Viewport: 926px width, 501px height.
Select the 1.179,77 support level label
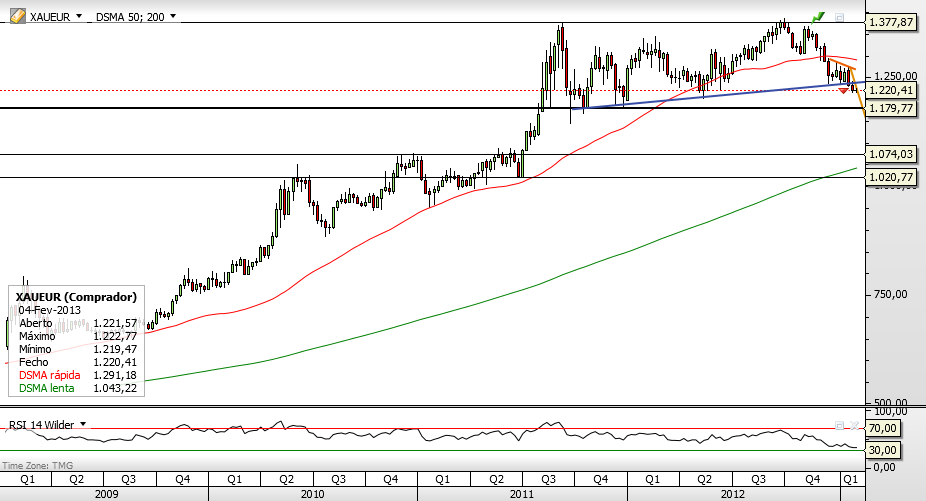point(891,109)
